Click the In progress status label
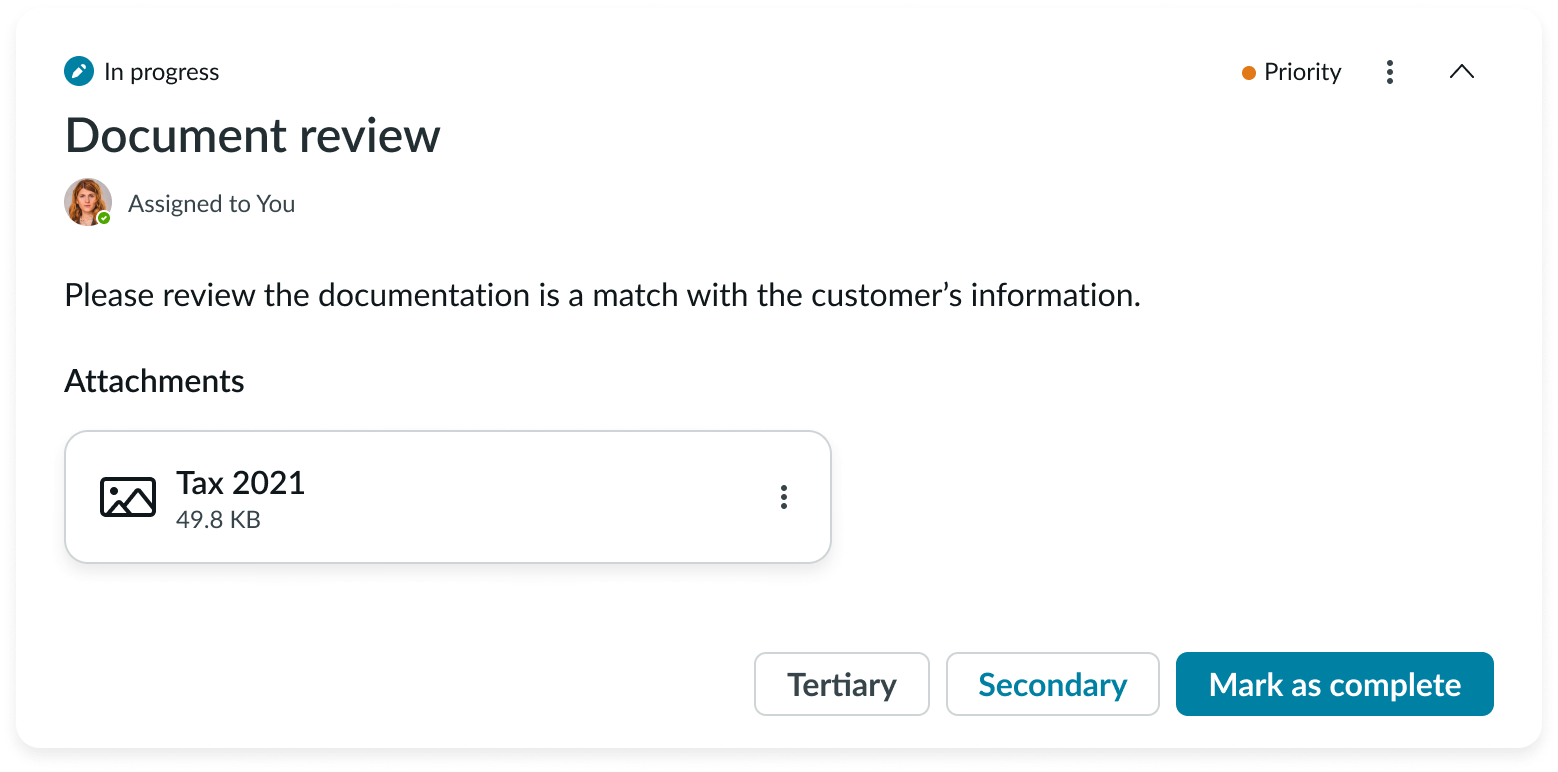 161,72
